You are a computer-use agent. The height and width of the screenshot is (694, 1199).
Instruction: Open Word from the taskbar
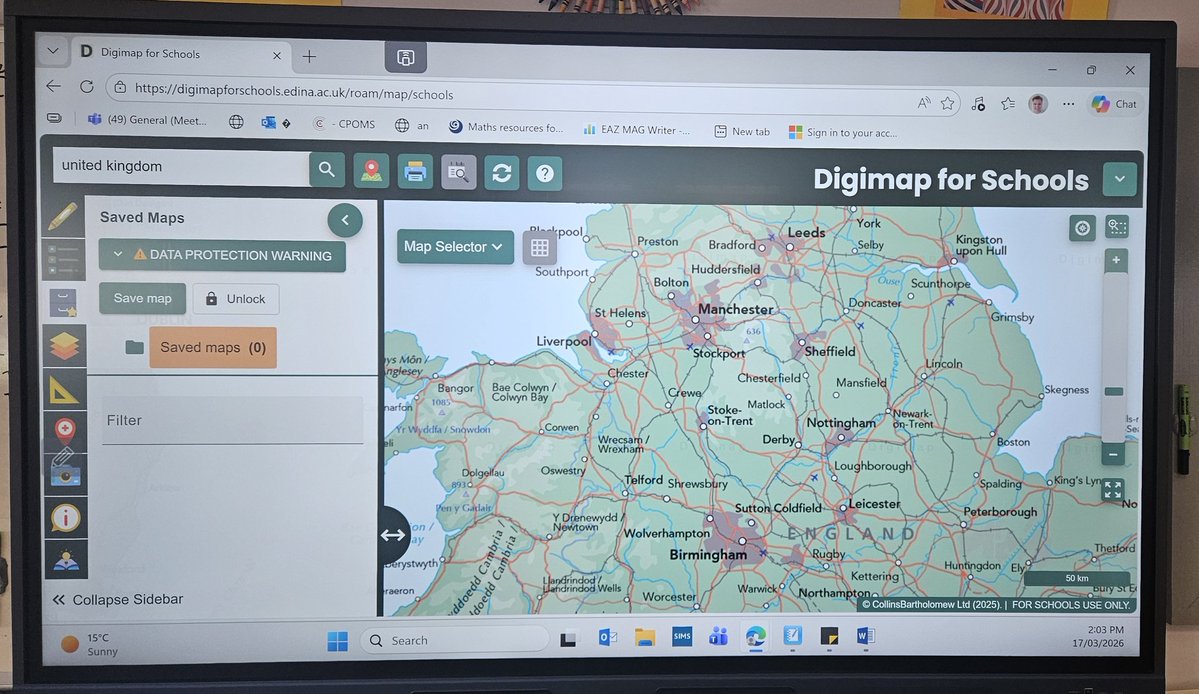865,635
